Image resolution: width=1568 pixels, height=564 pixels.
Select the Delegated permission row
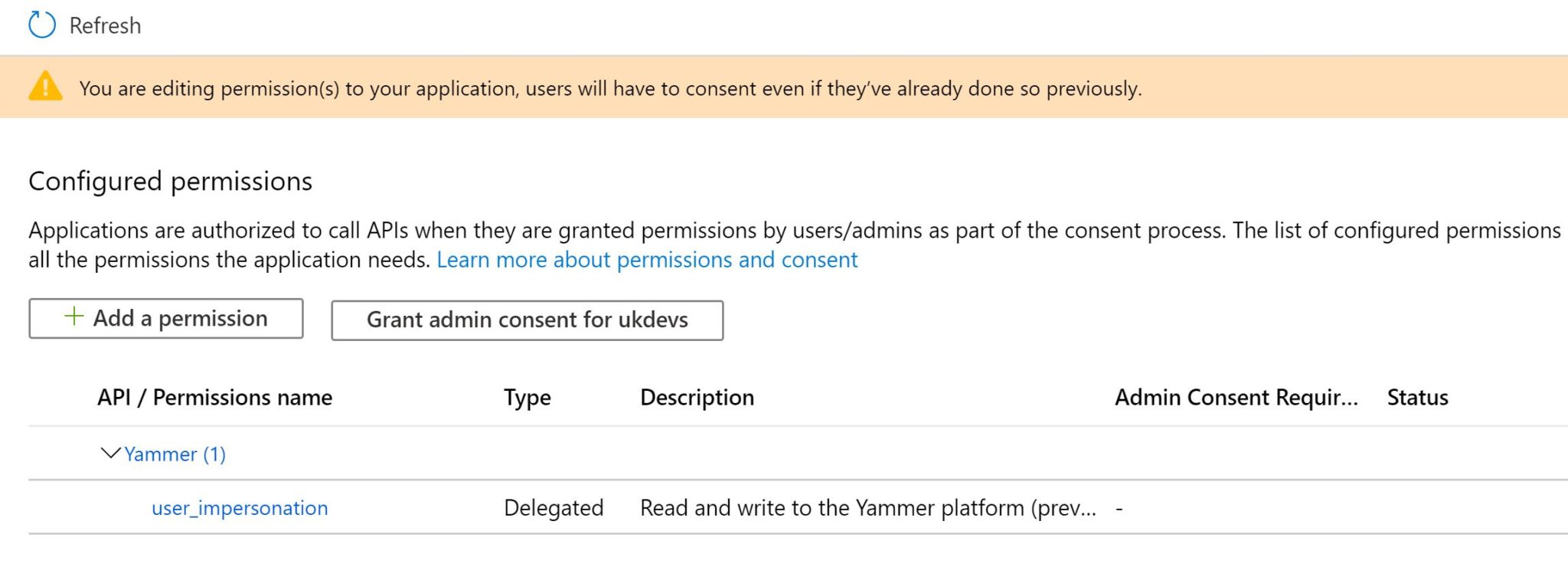pos(554,507)
